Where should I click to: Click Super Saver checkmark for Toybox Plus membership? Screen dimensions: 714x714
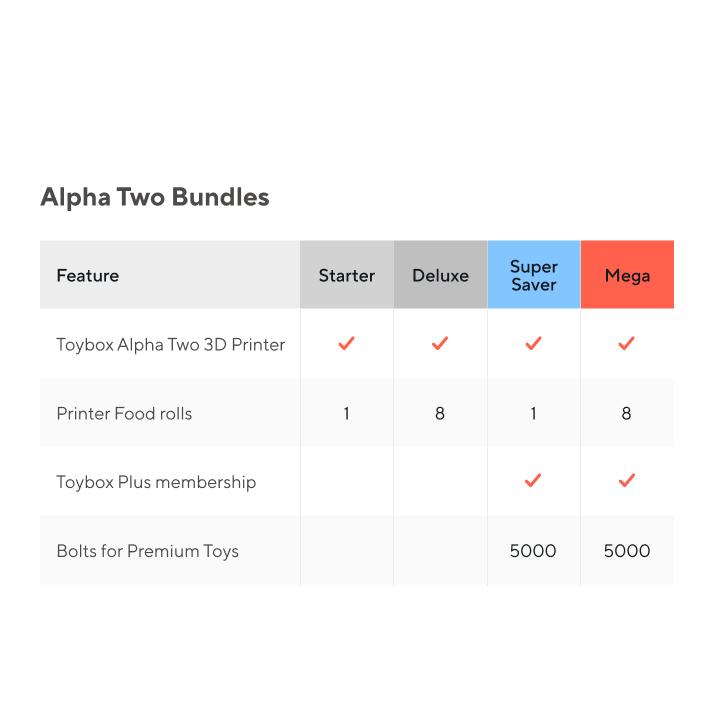(x=533, y=481)
